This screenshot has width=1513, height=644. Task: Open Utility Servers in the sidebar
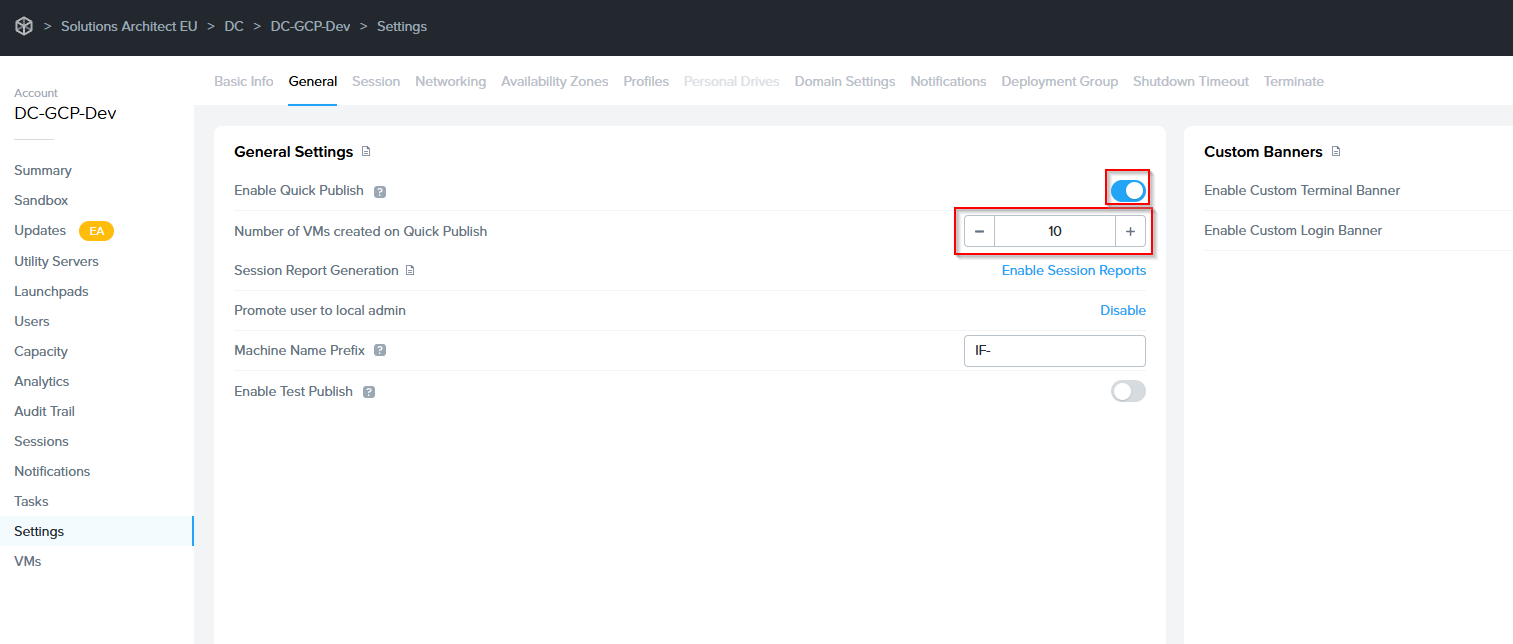[56, 261]
